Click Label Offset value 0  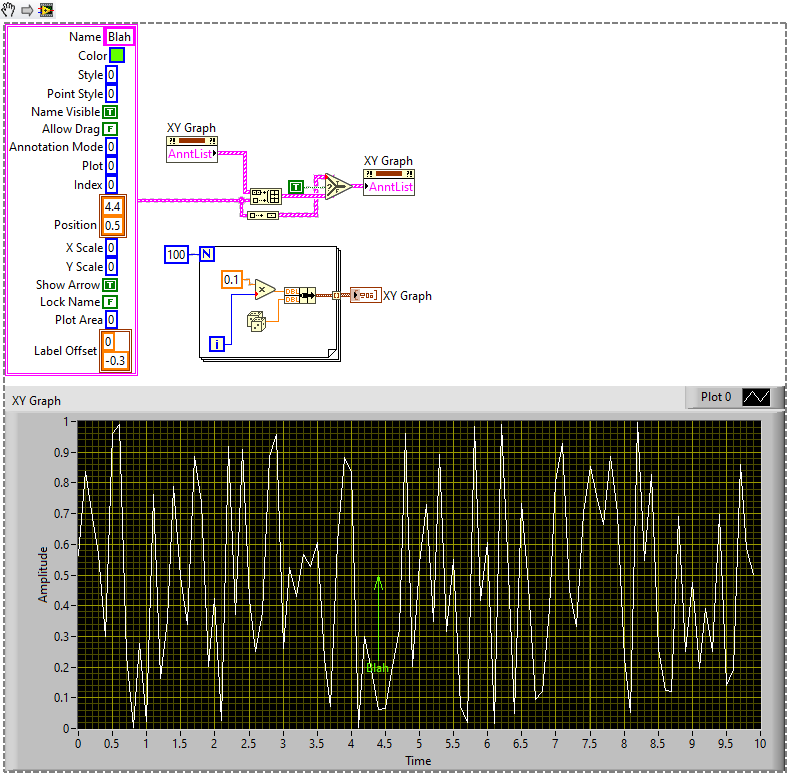pyautogui.click(x=108, y=342)
